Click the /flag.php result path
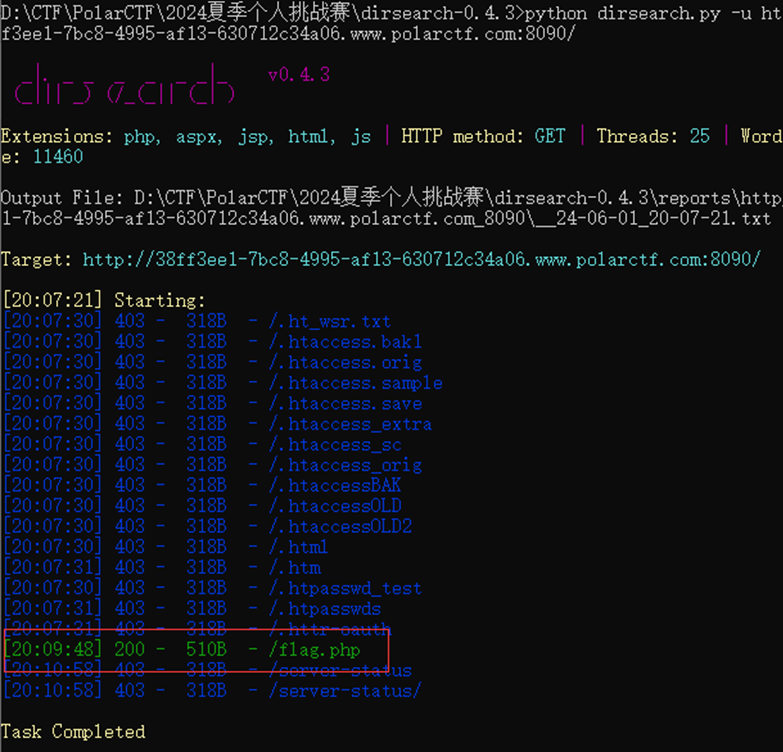This screenshot has height=752, width=783. (313, 650)
